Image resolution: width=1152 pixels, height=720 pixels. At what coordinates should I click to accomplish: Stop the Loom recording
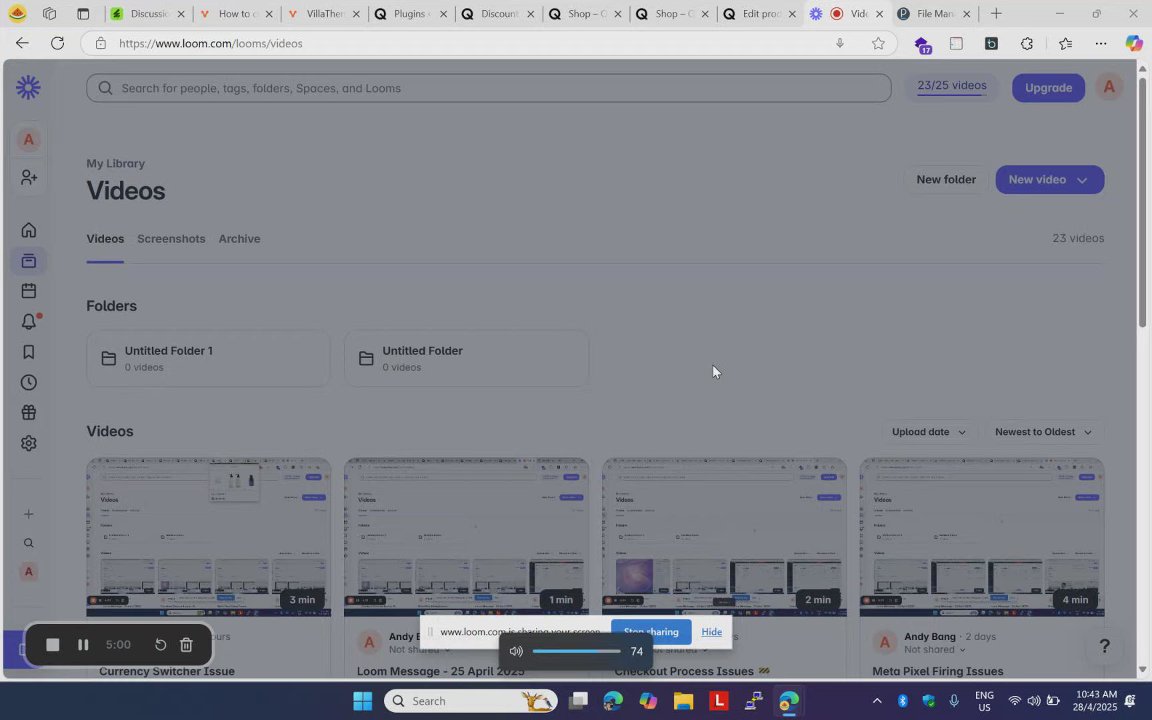coord(52,644)
